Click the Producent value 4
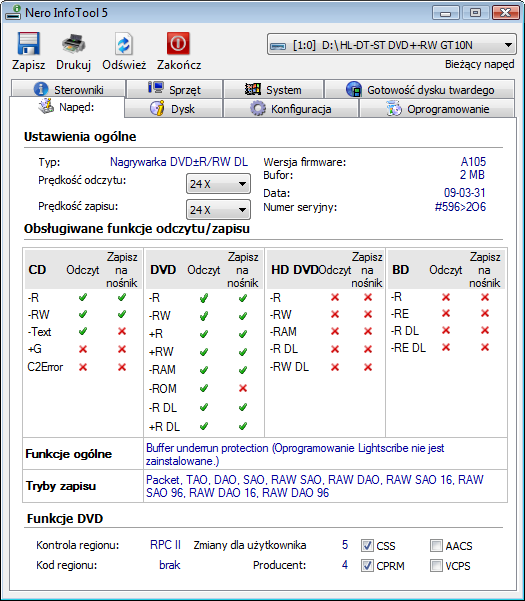The height and width of the screenshot is (601, 525). click(x=345, y=565)
